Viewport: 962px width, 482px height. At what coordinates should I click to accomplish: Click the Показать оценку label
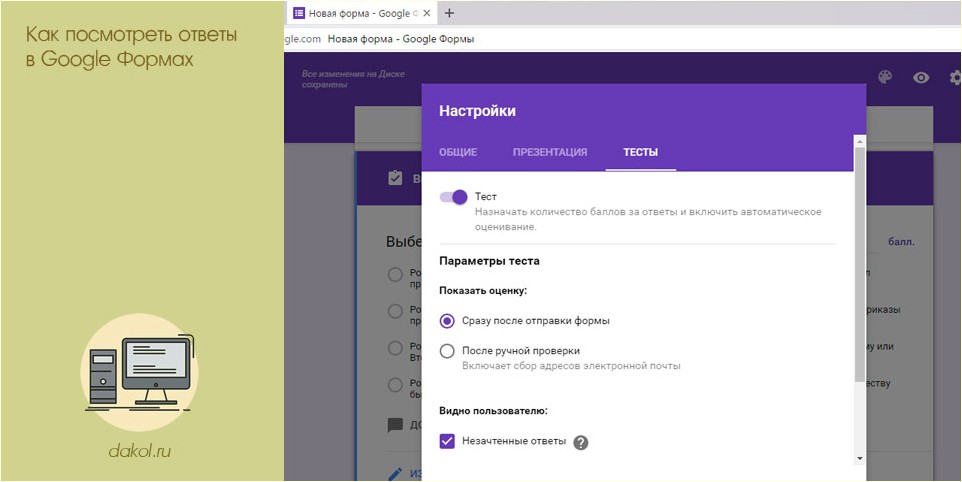483,292
